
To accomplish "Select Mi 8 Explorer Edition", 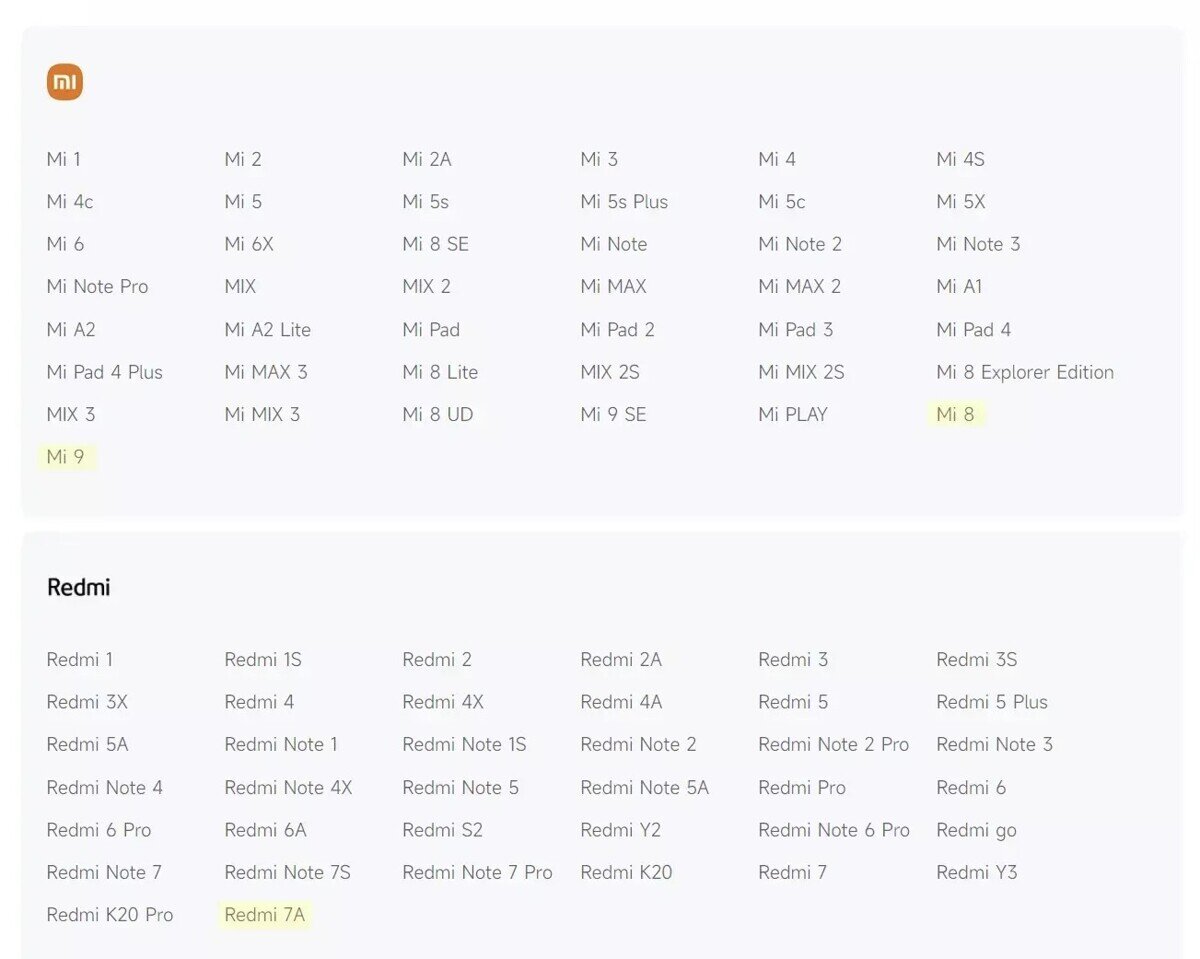I will pyautogui.click(x=1025, y=372).
